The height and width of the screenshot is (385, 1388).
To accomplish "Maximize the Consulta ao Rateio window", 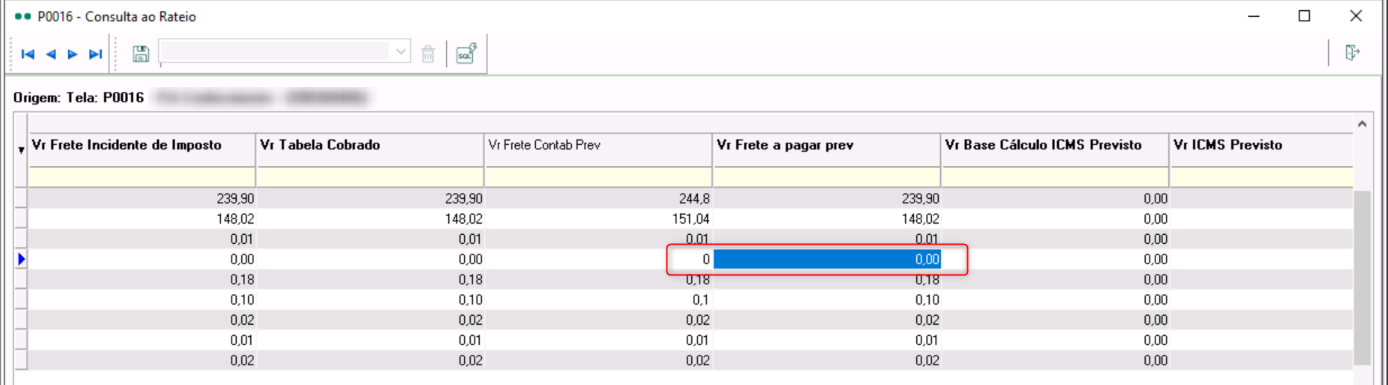I will 1304,15.
